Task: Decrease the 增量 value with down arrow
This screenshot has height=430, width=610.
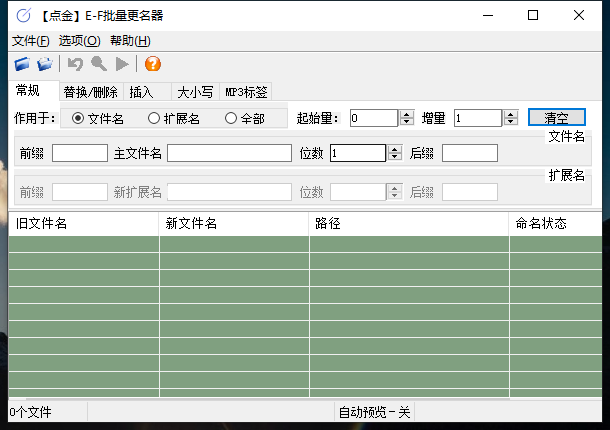Action: point(511,122)
